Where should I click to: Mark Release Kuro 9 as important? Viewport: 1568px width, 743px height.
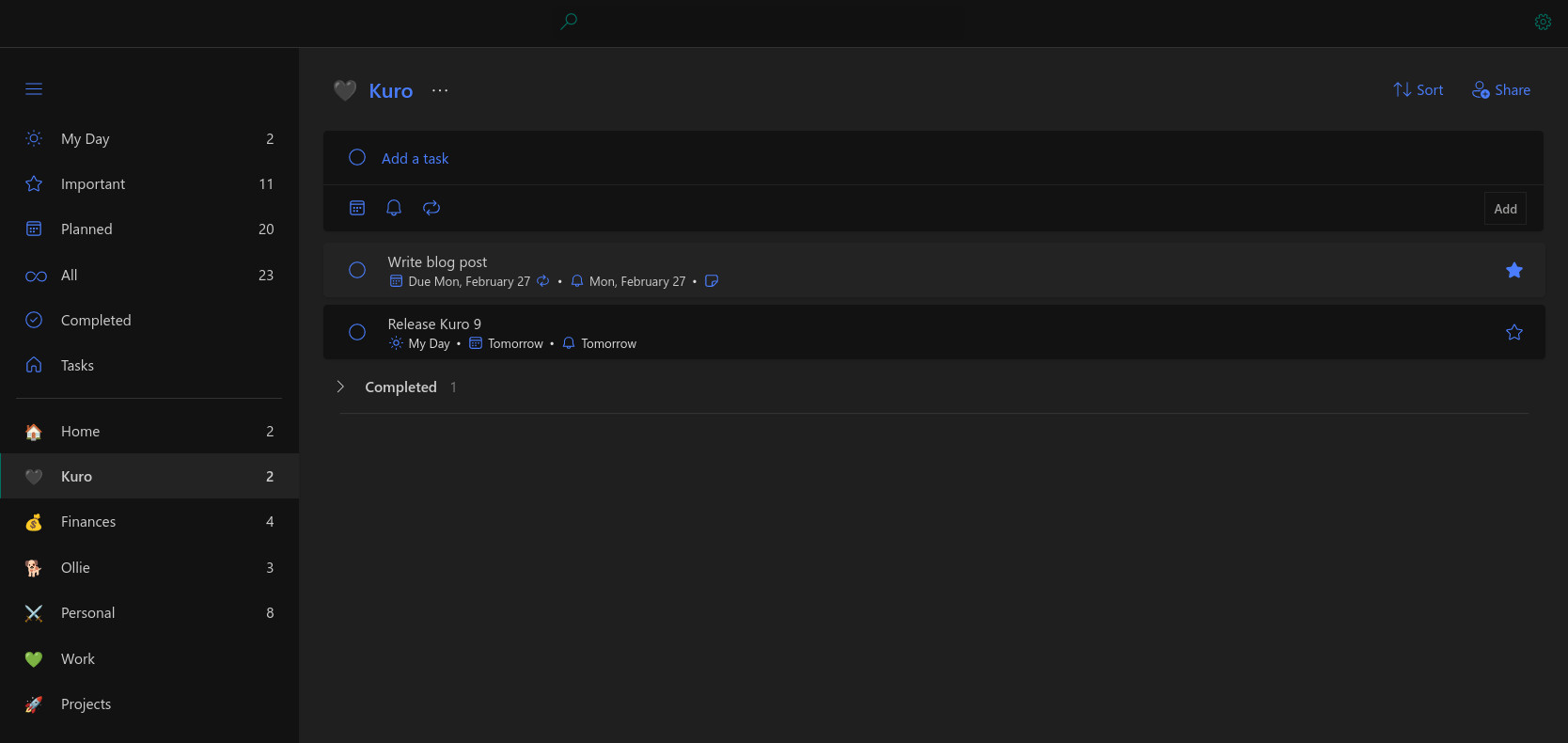tap(1514, 332)
